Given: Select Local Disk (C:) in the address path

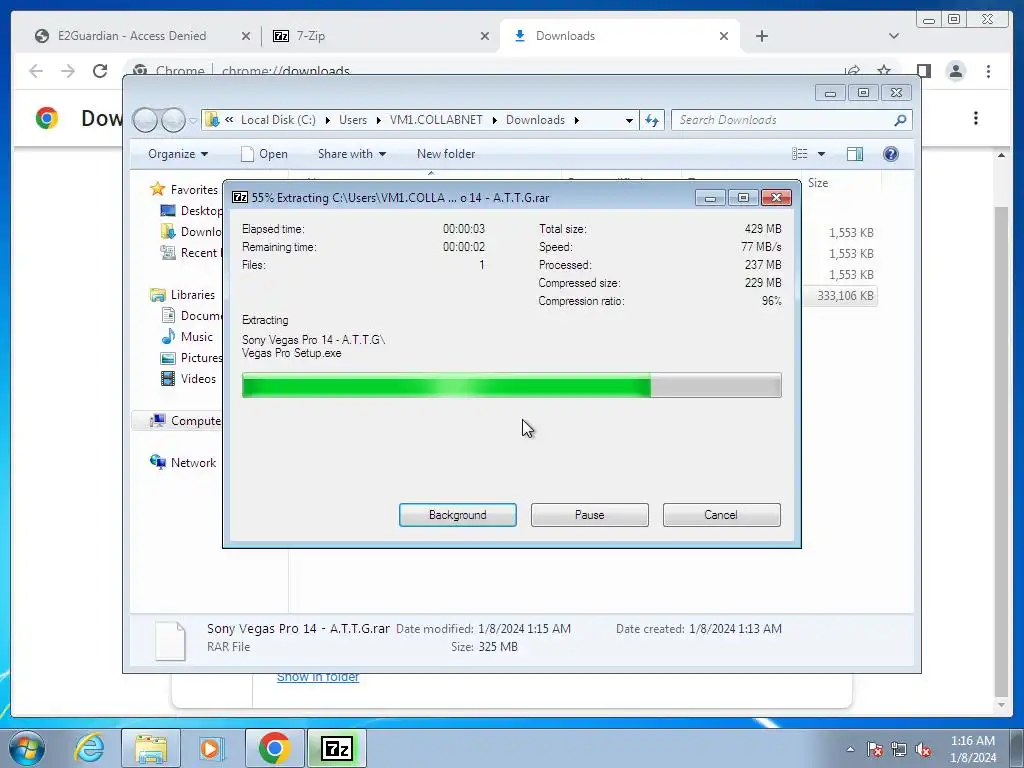Looking at the screenshot, I should point(278,120).
